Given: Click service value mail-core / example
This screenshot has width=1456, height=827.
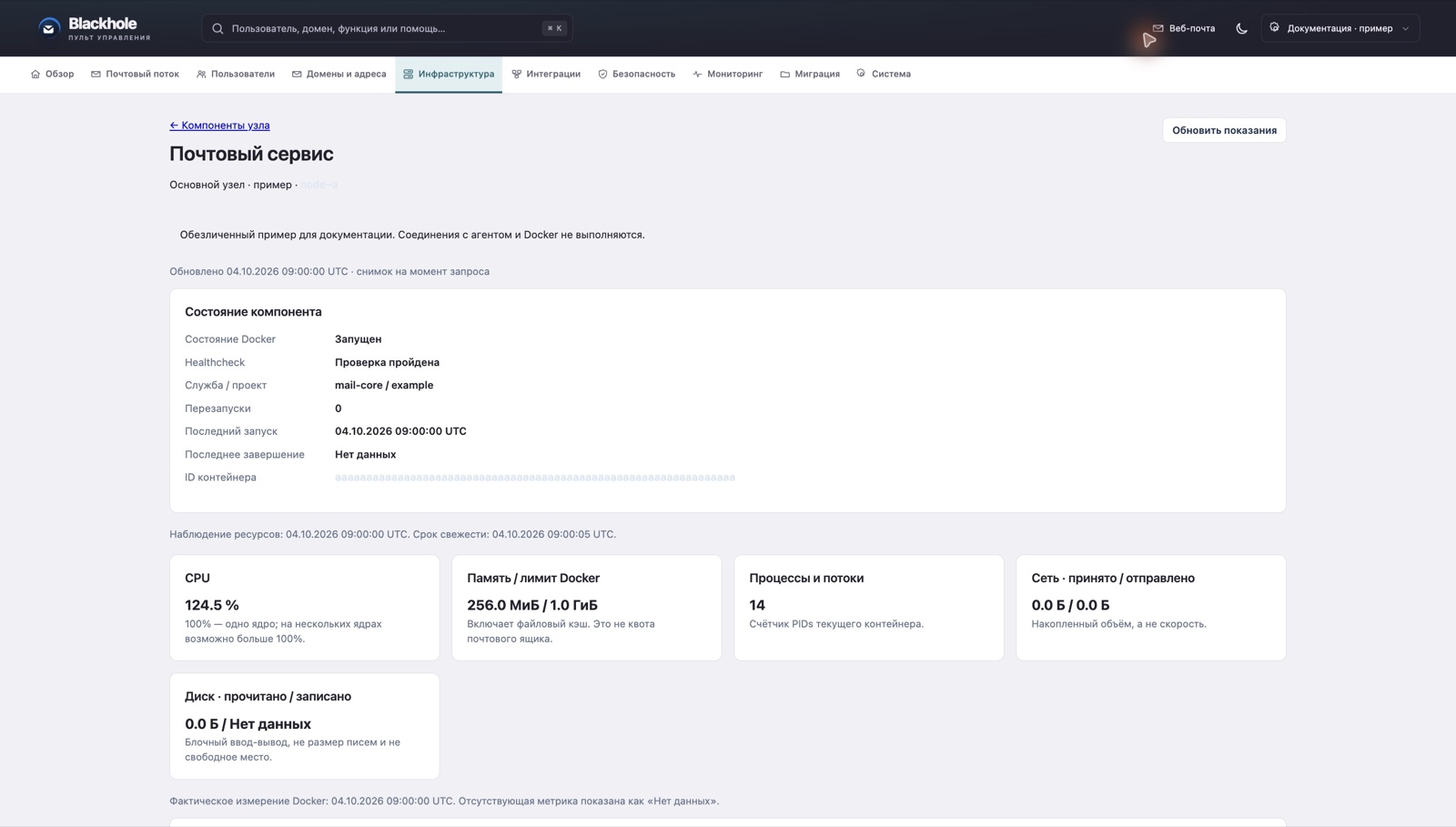Looking at the screenshot, I should point(384,386).
